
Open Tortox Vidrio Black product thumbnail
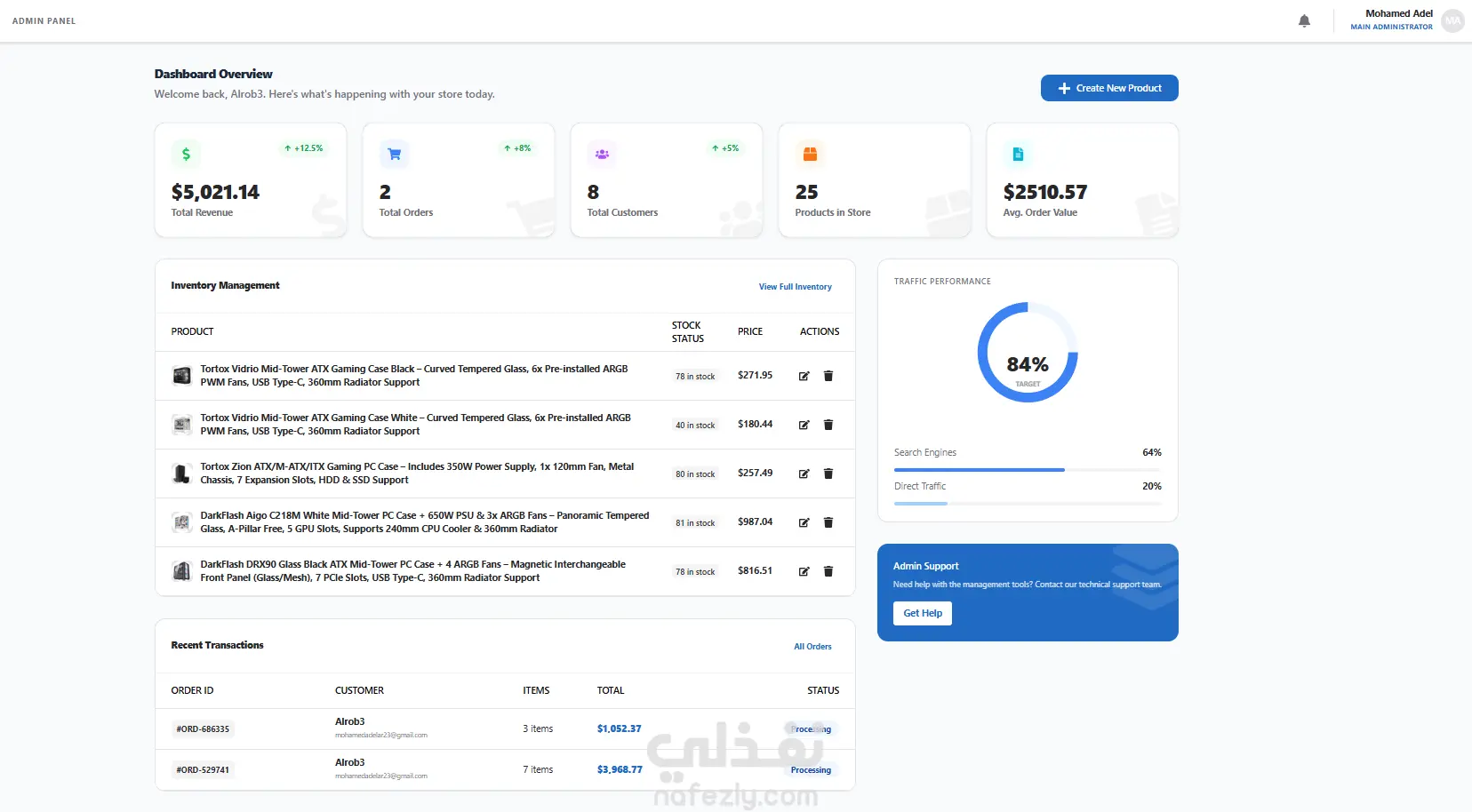click(x=181, y=376)
